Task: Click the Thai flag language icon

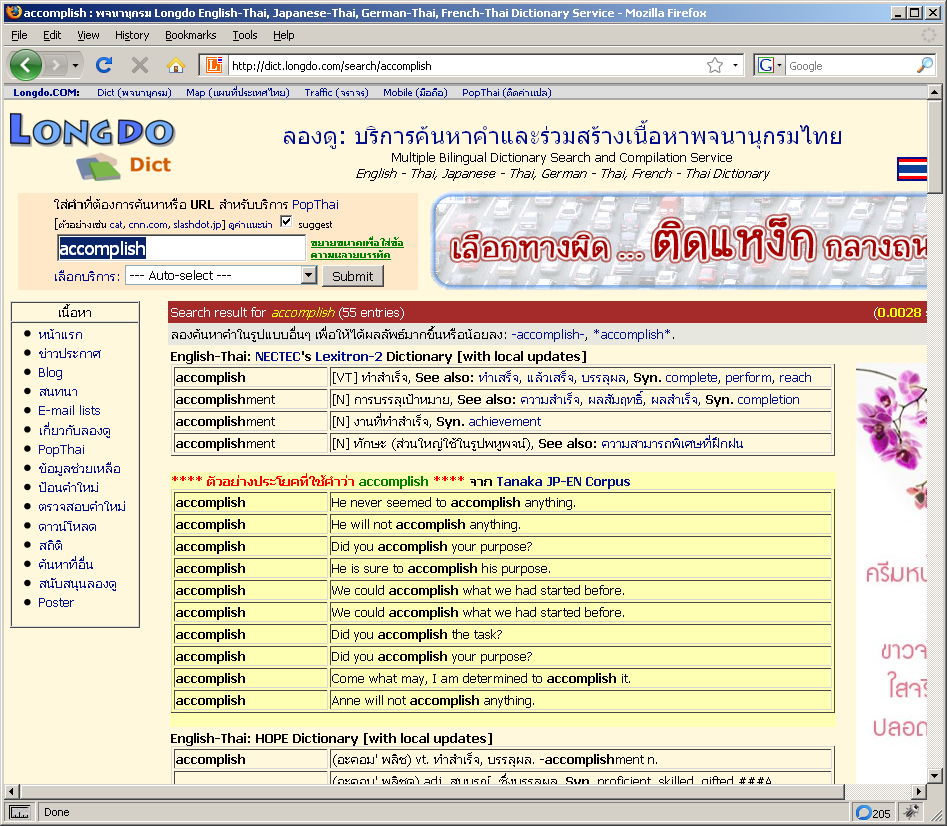Action: coord(912,168)
